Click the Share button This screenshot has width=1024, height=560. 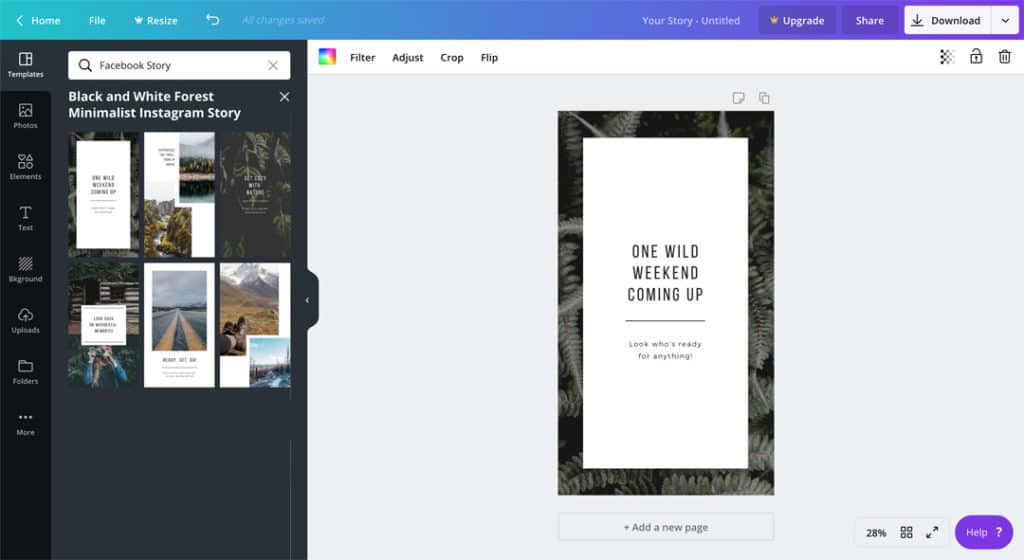[x=869, y=20]
